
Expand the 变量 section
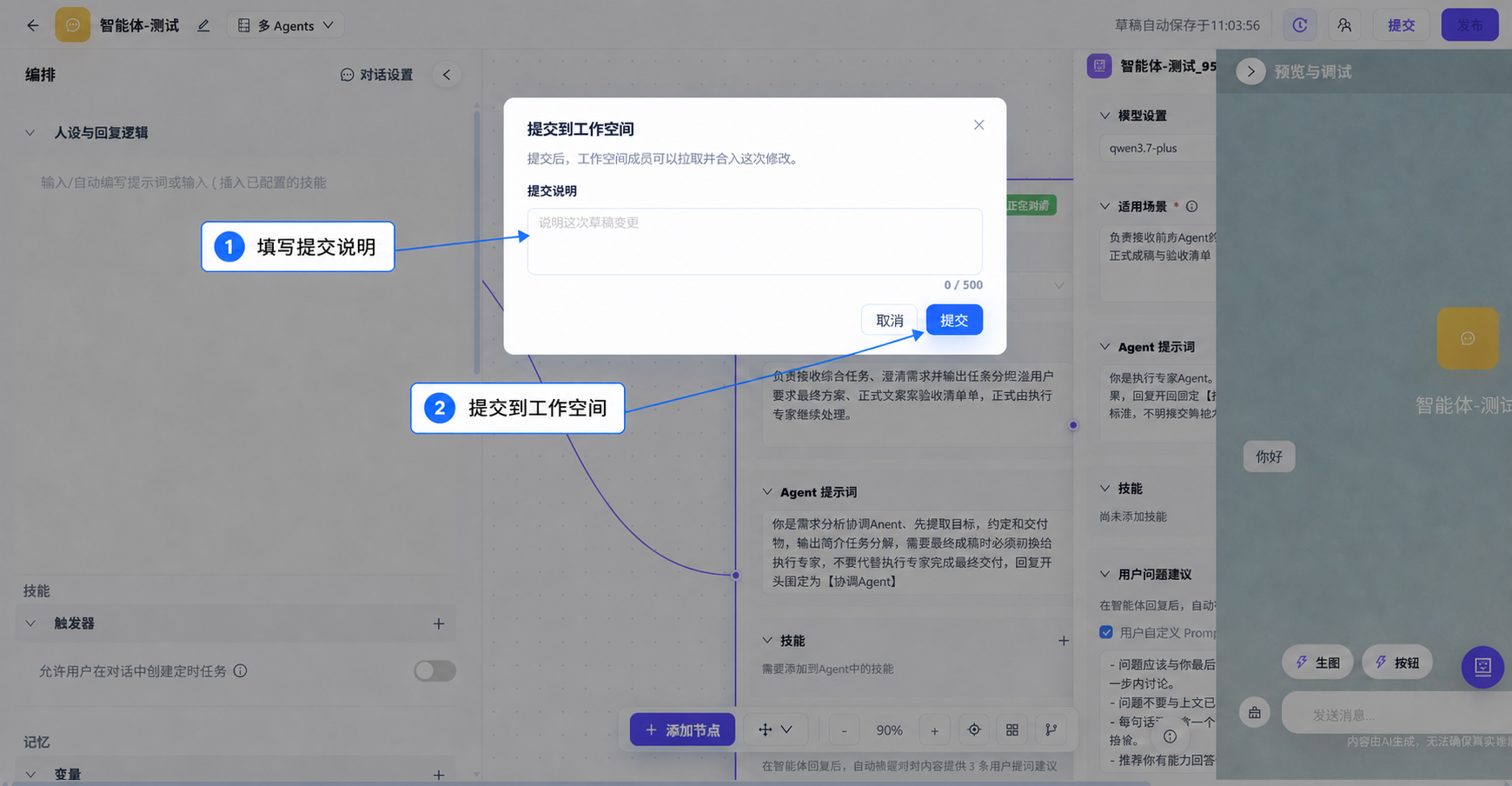point(30,774)
